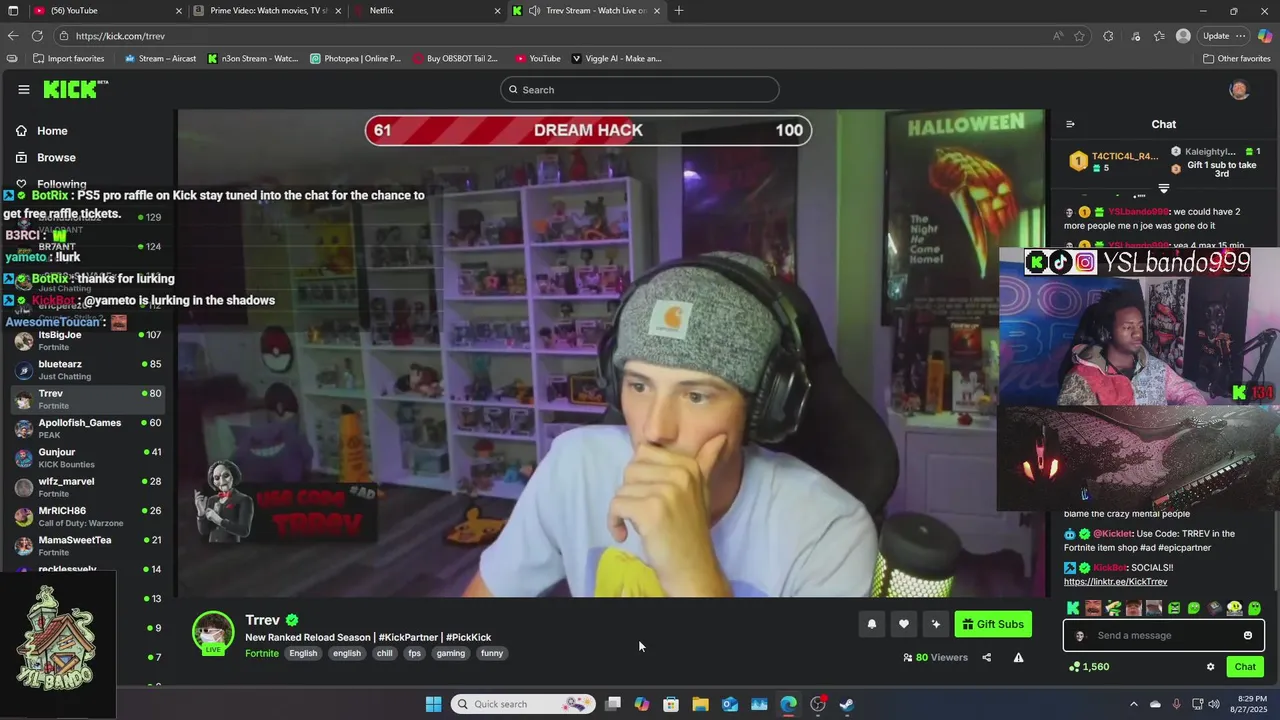Click Trrev's profile avatar with LIVE badge
1280x720 pixels.
pyautogui.click(x=213, y=633)
